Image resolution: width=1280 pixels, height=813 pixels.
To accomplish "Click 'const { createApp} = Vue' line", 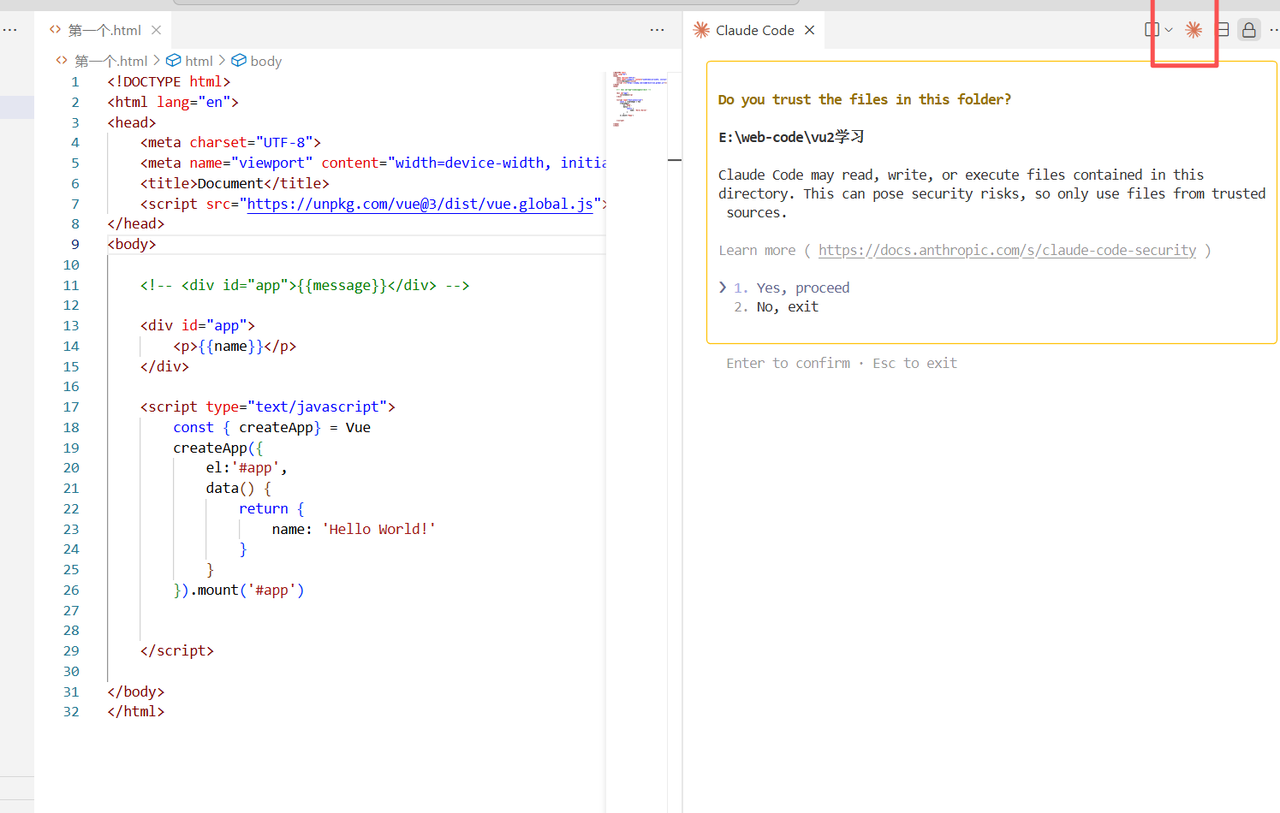I will coord(272,427).
